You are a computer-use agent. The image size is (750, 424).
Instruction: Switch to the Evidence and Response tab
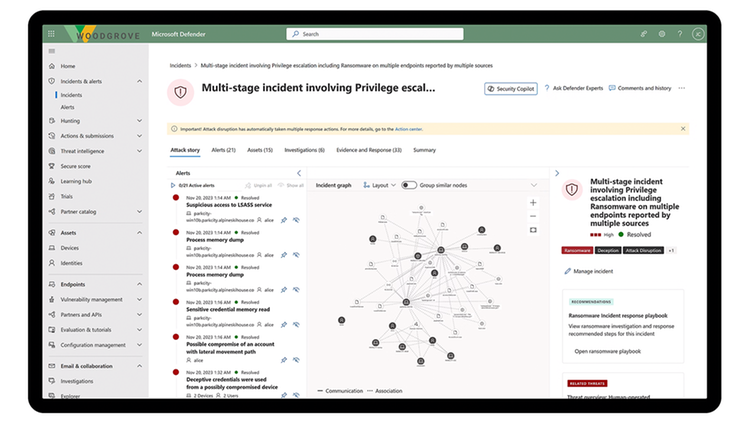click(x=369, y=150)
